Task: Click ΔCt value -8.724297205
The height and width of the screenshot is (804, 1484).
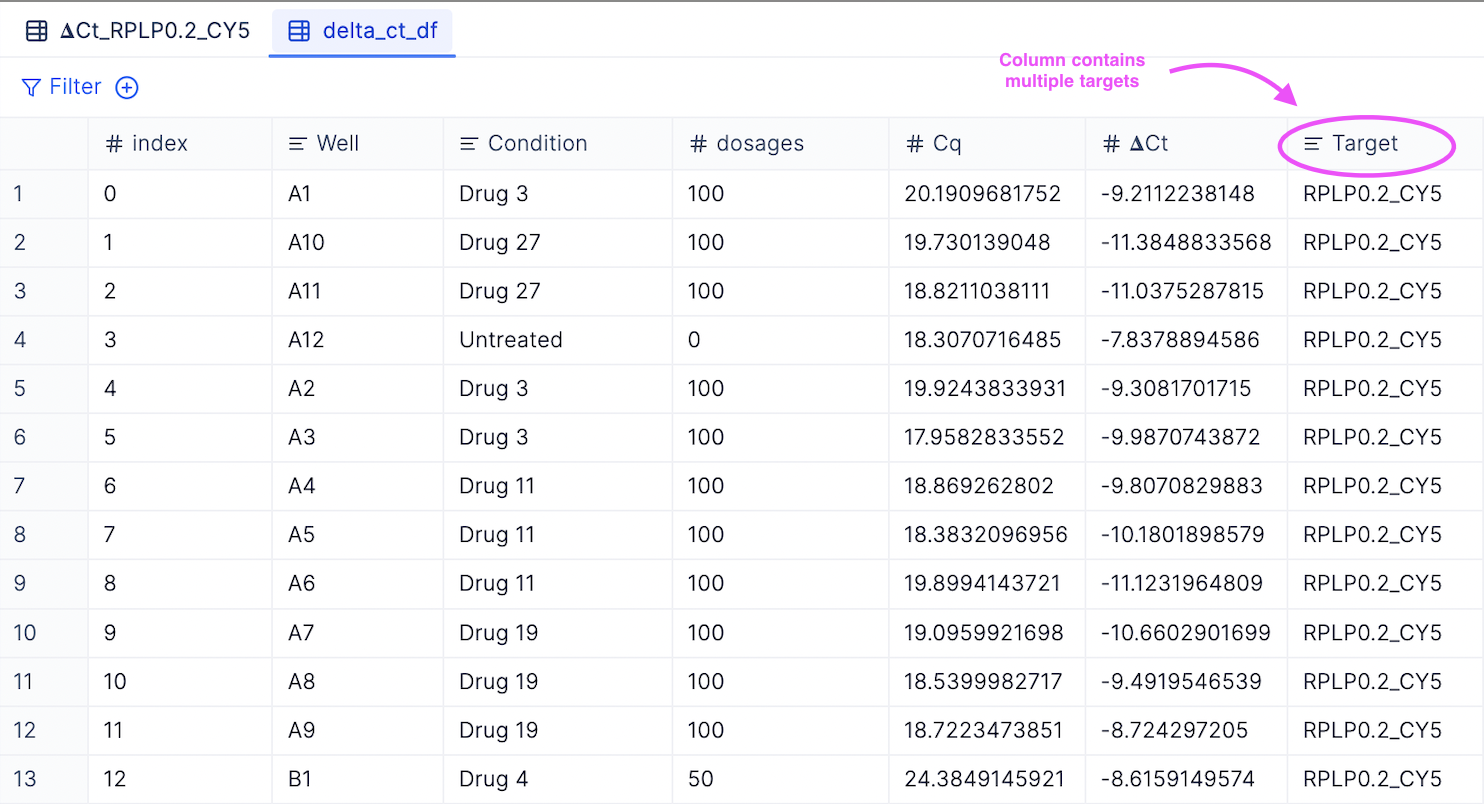Action: [1186, 730]
